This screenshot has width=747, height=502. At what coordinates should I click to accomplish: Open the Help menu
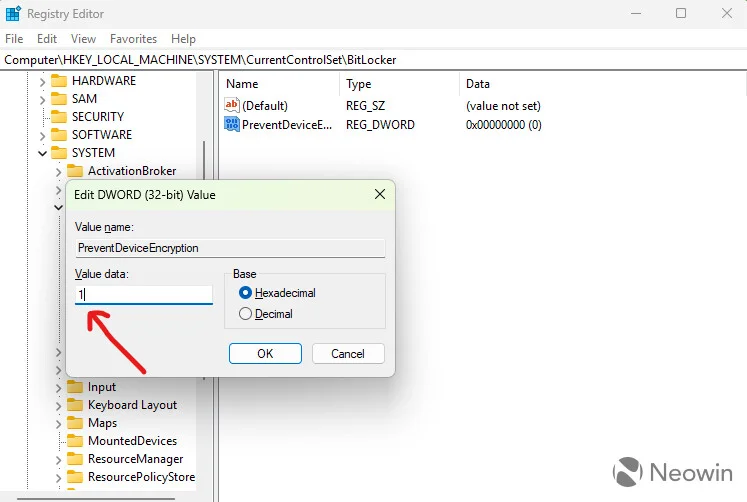[x=183, y=39]
